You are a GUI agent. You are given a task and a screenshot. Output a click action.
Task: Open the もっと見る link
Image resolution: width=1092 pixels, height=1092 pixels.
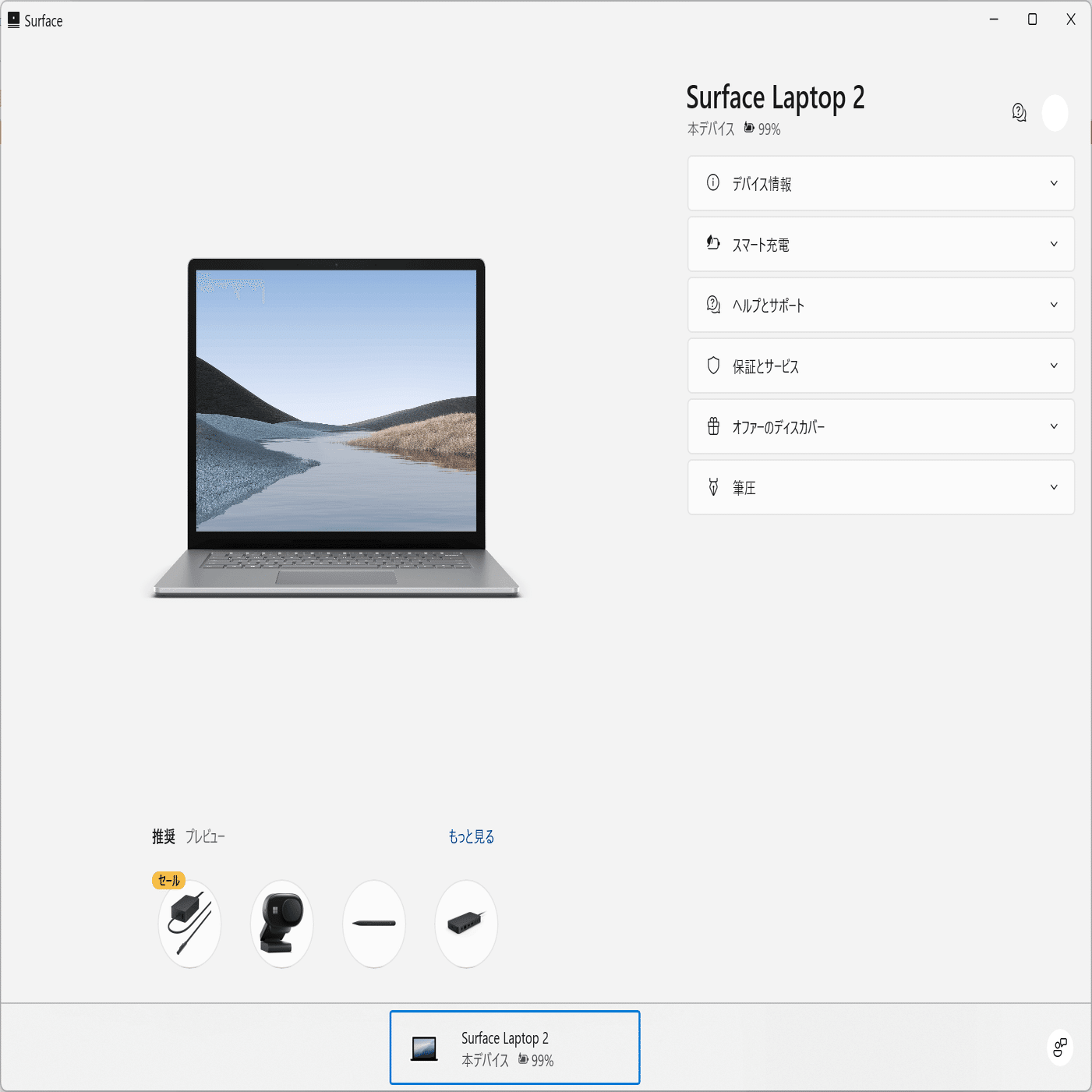tap(470, 836)
